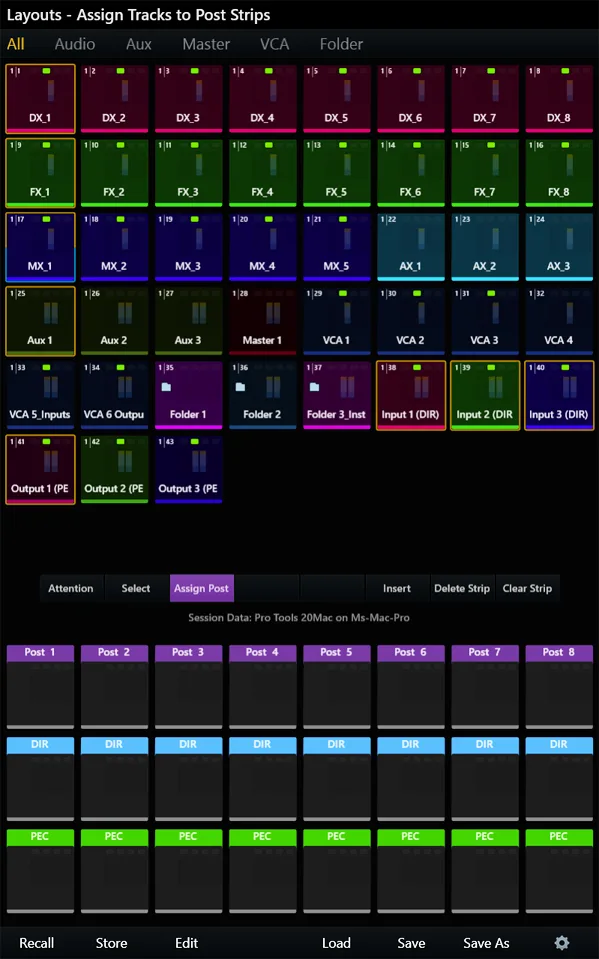Select the VCA 1 track tile
This screenshot has width=599, height=959.
click(336, 320)
